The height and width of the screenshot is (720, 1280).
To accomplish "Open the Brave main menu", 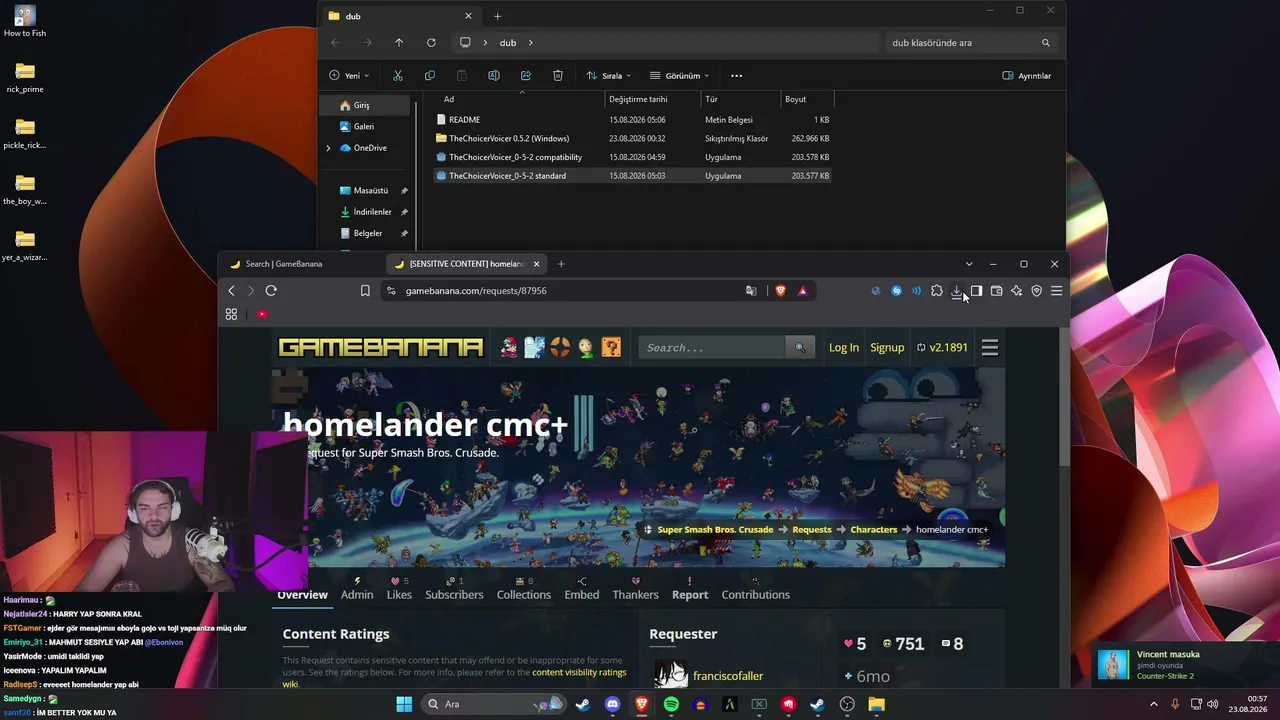I will [1056, 291].
